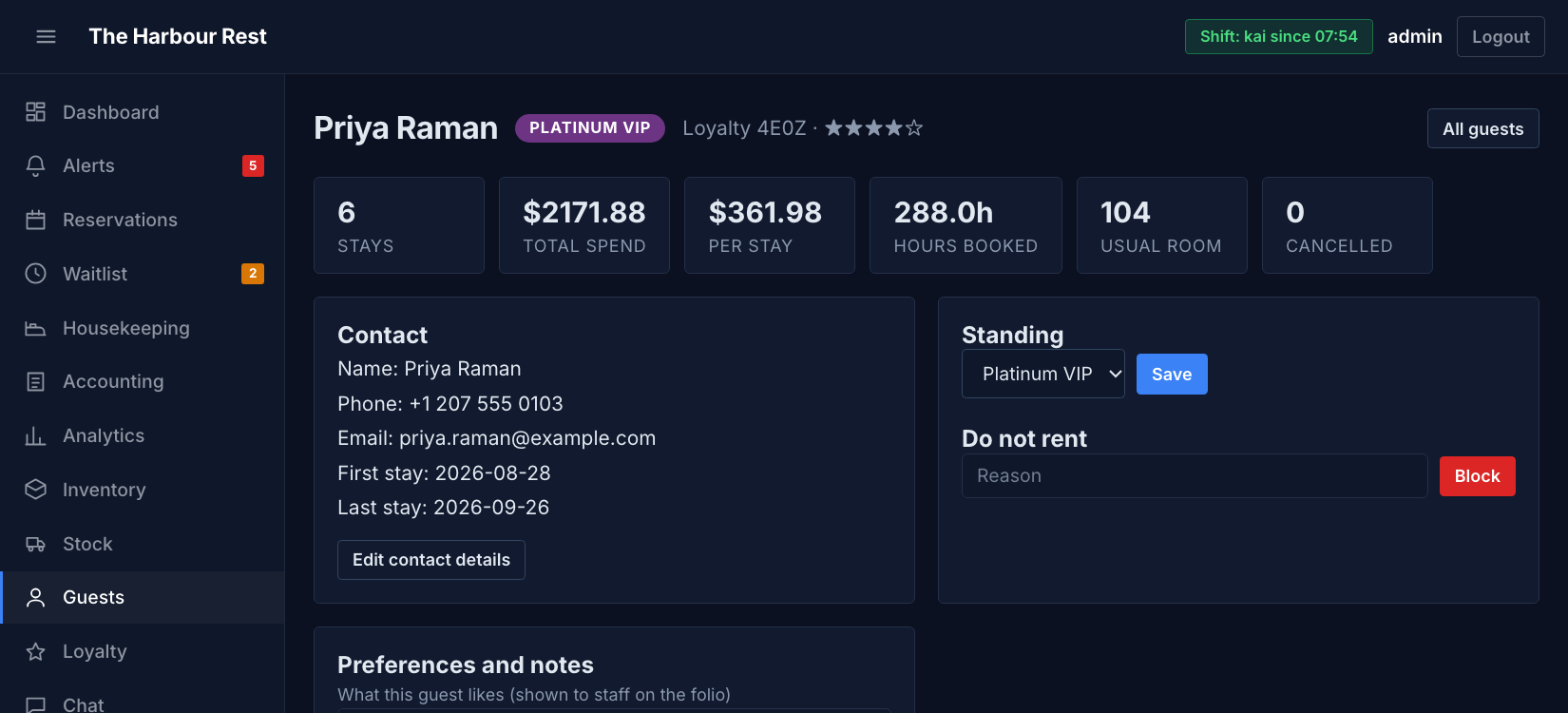Click the Dashboard grid icon
This screenshot has width=1568, height=713.
(x=35, y=112)
